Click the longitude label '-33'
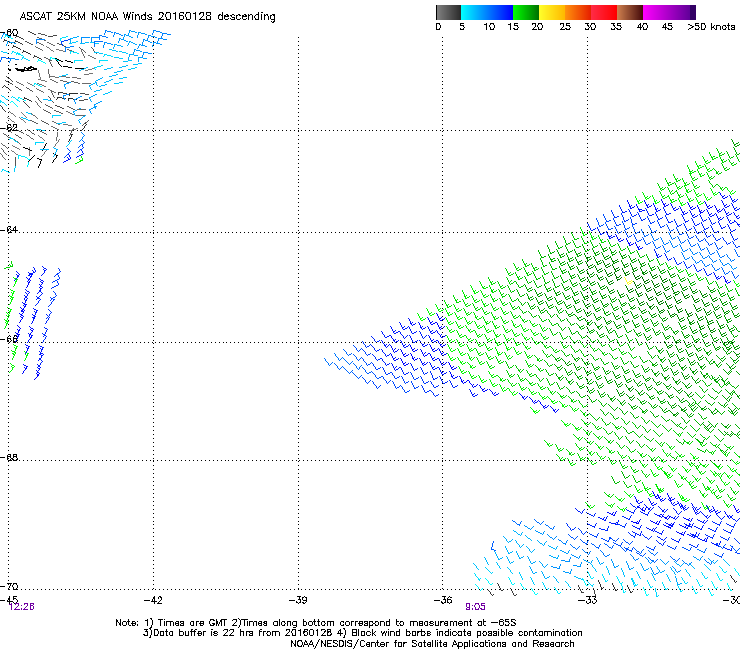This screenshot has height=650, width=740. point(588,600)
